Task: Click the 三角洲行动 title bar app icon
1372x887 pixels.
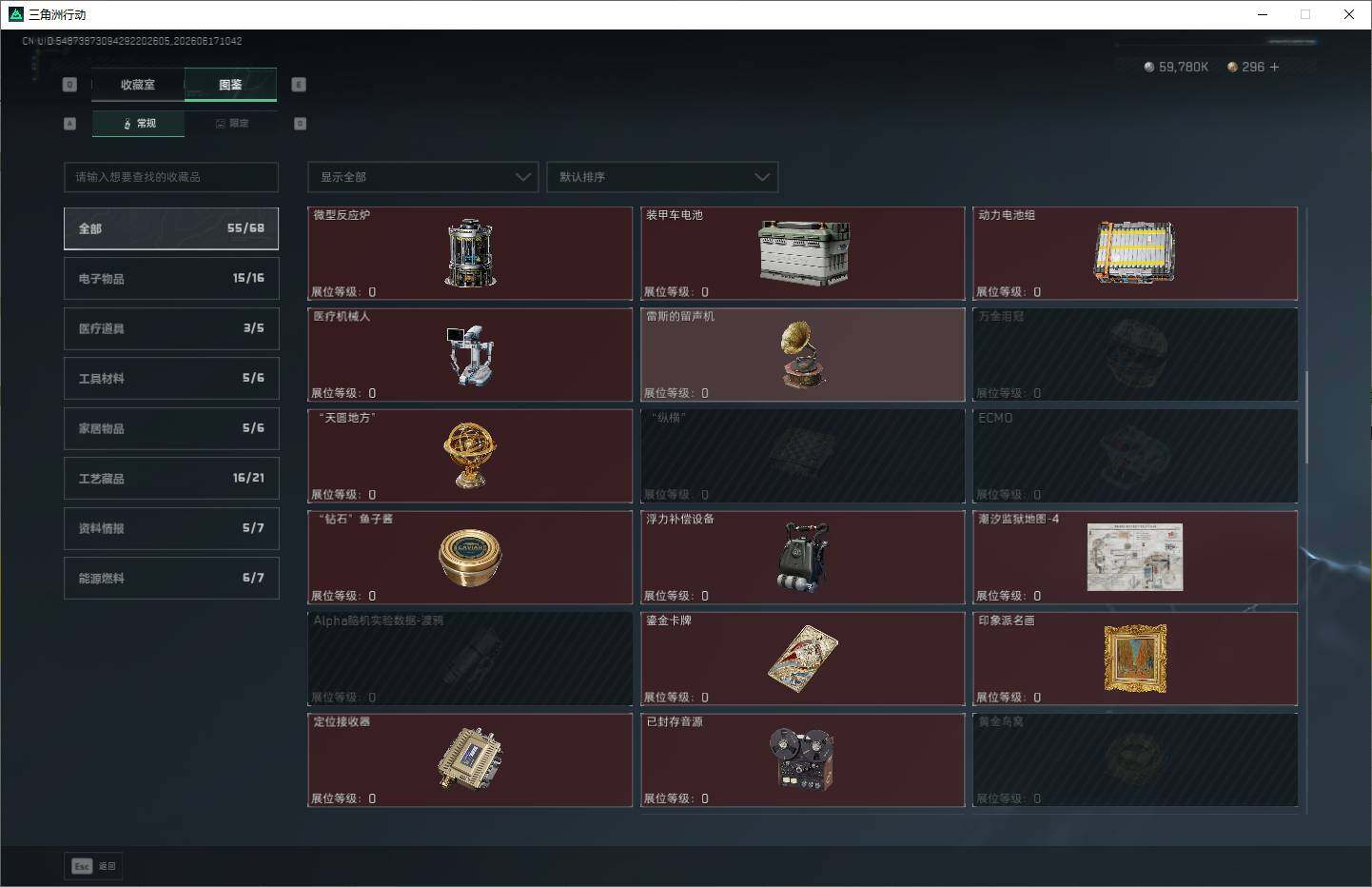Action: click(15, 14)
